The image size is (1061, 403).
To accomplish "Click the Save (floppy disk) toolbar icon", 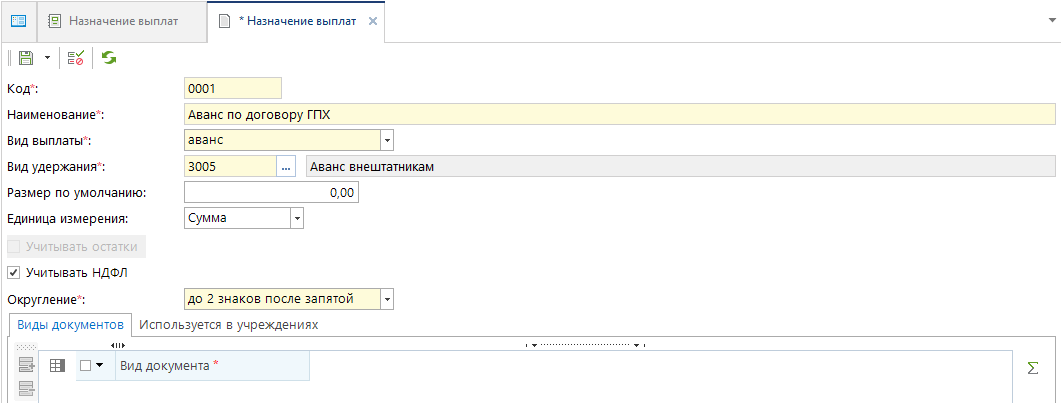I will pyautogui.click(x=27, y=59).
